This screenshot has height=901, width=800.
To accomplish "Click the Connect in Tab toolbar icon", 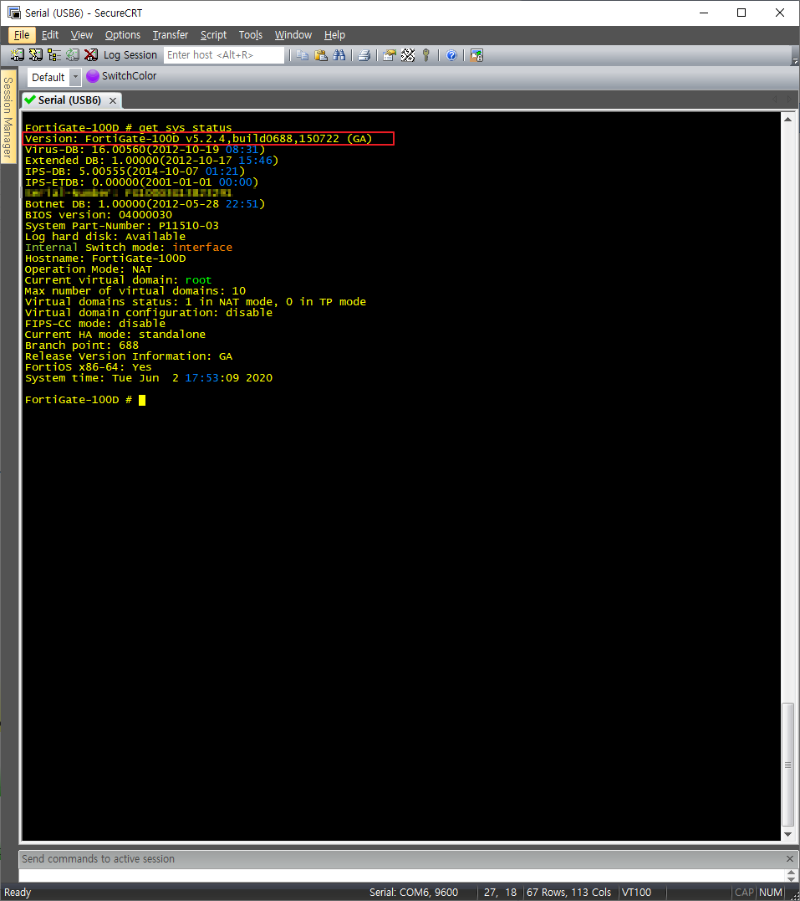I will pos(54,55).
